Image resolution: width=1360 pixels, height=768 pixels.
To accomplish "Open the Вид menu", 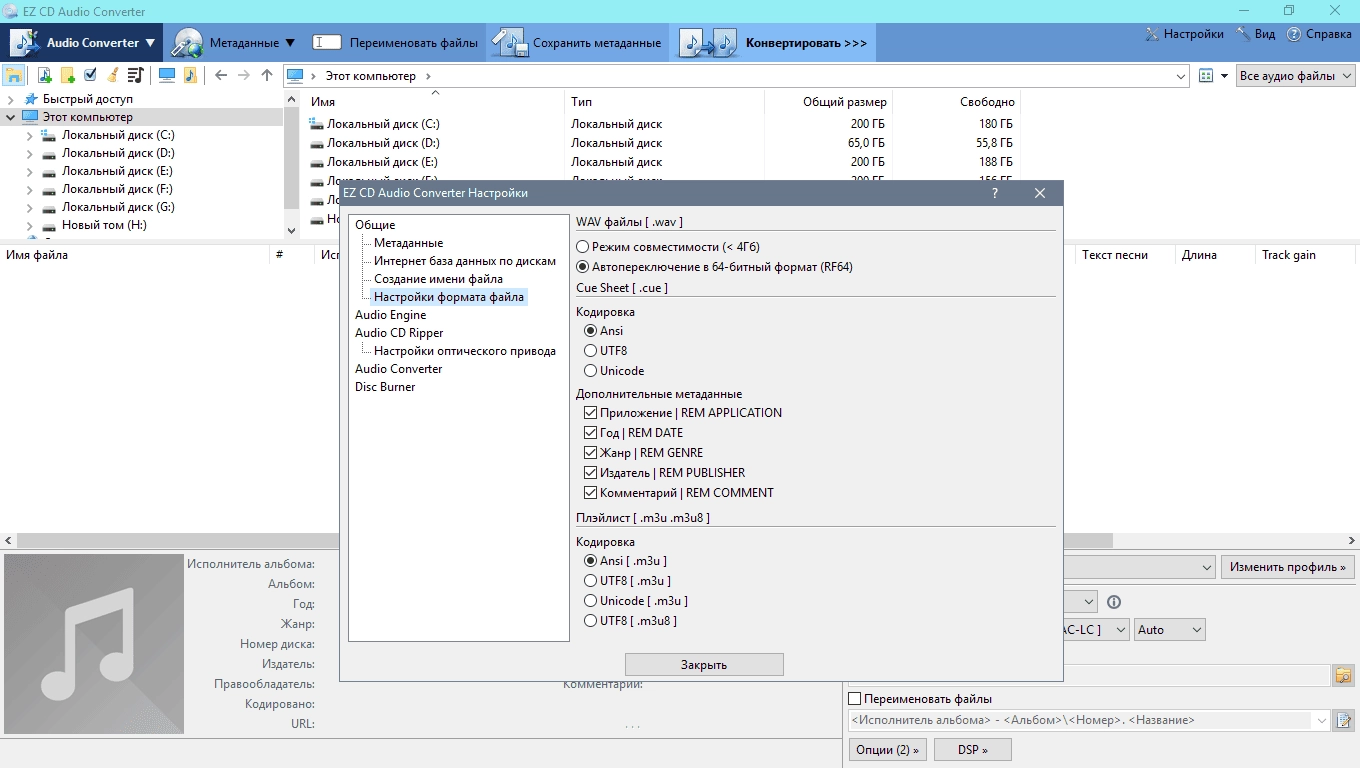I will coord(1255,34).
